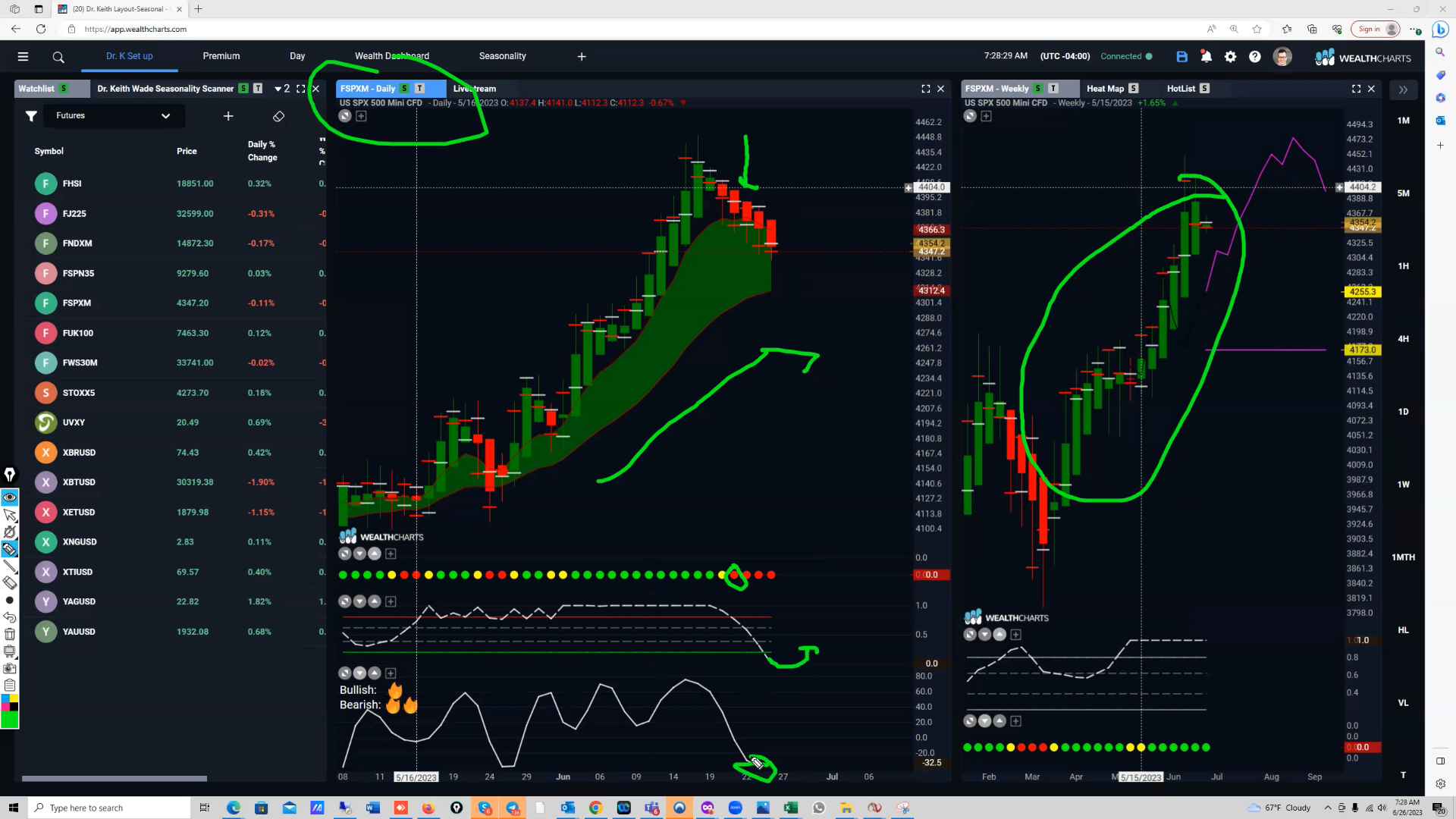Select the 1MTH timeframe button
The width and height of the screenshot is (1456, 819).
coord(1403,557)
